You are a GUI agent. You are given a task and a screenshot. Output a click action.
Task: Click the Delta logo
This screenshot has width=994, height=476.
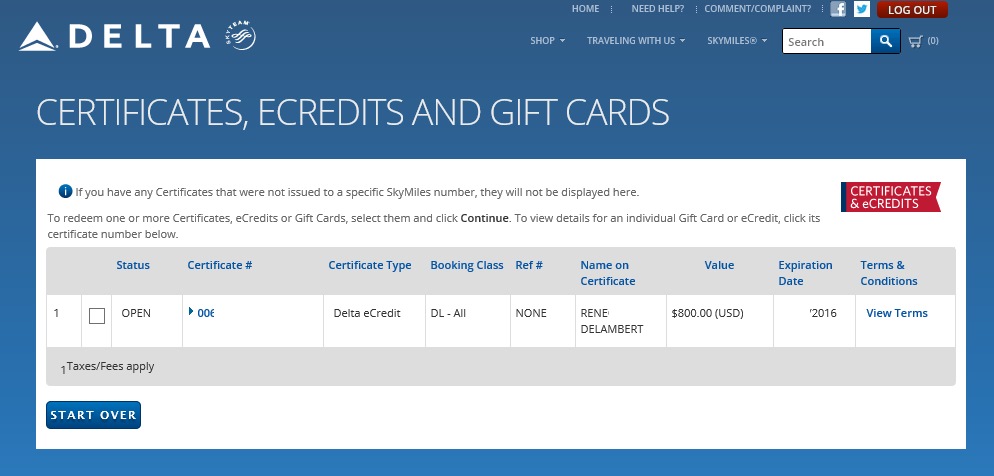coord(115,37)
